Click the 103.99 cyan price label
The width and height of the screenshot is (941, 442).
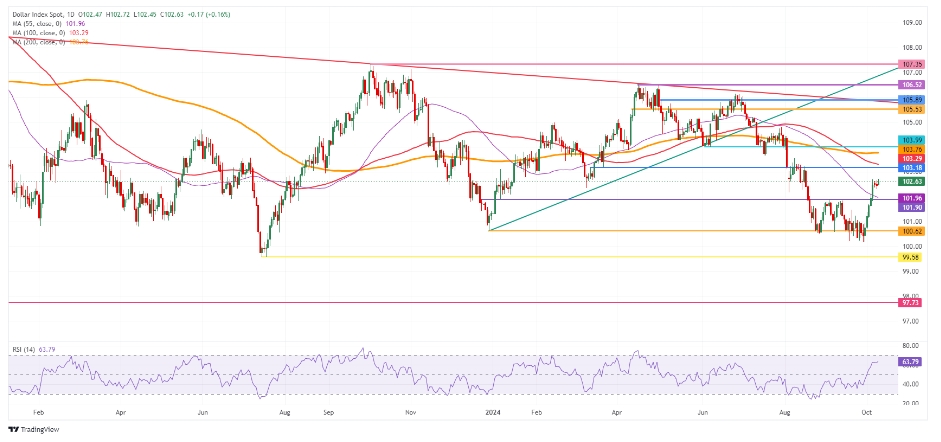pyautogui.click(x=912, y=139)
